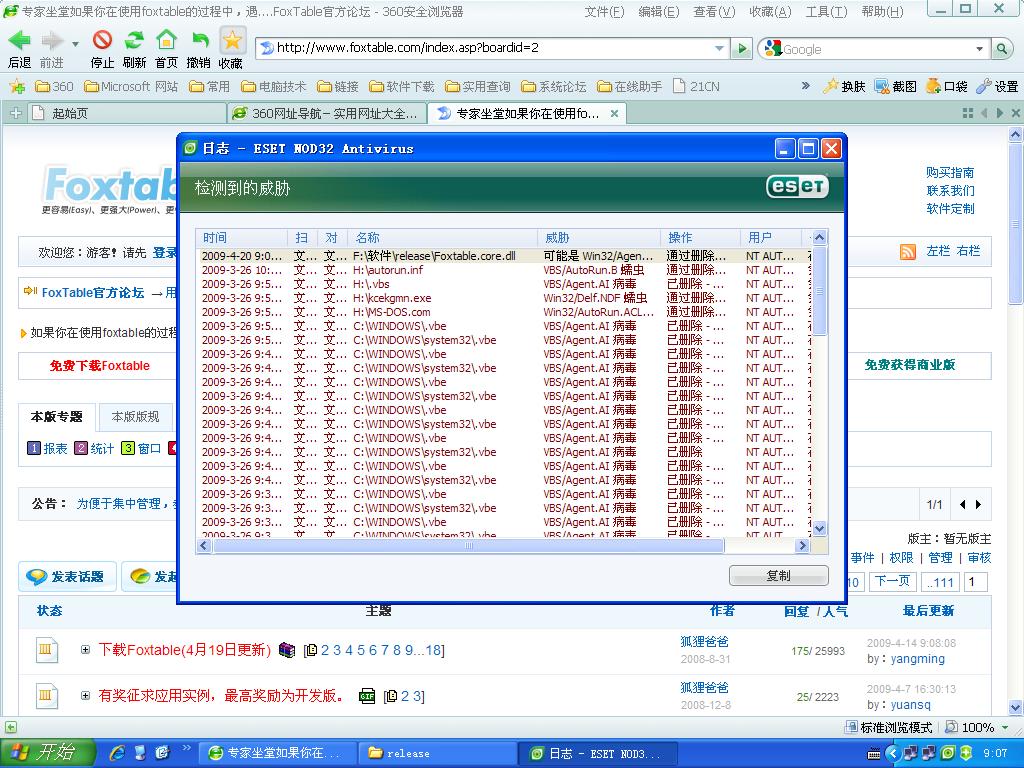
Task: Open the 收藏(A) menu
Action: click(x=770, y=12)
